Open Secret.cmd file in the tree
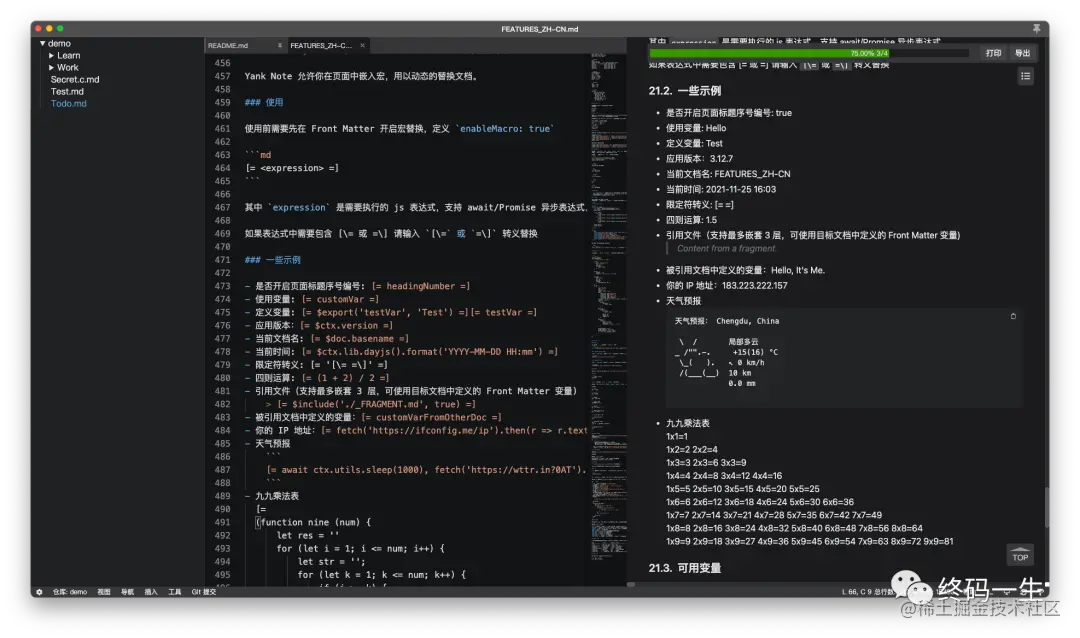1080x638 pixels. tap(74, 79)
